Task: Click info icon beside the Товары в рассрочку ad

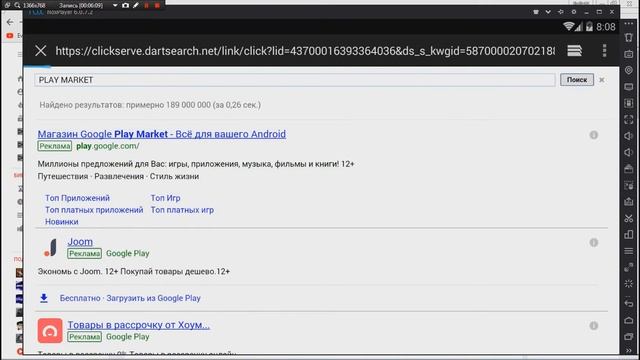Action: 594,326
